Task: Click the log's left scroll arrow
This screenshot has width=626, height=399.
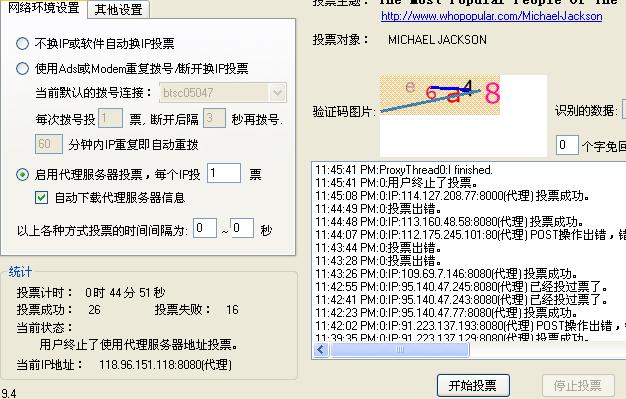Action: point(321,350)
